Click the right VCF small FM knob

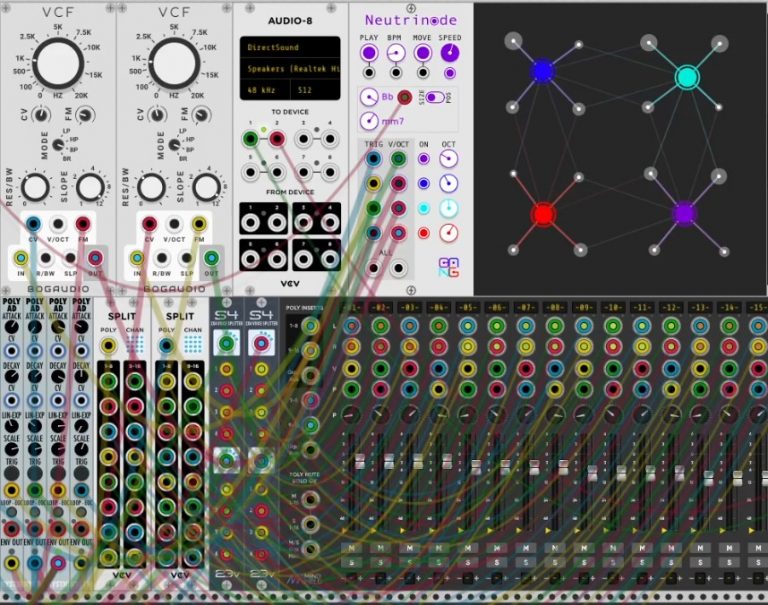(201, 115)
